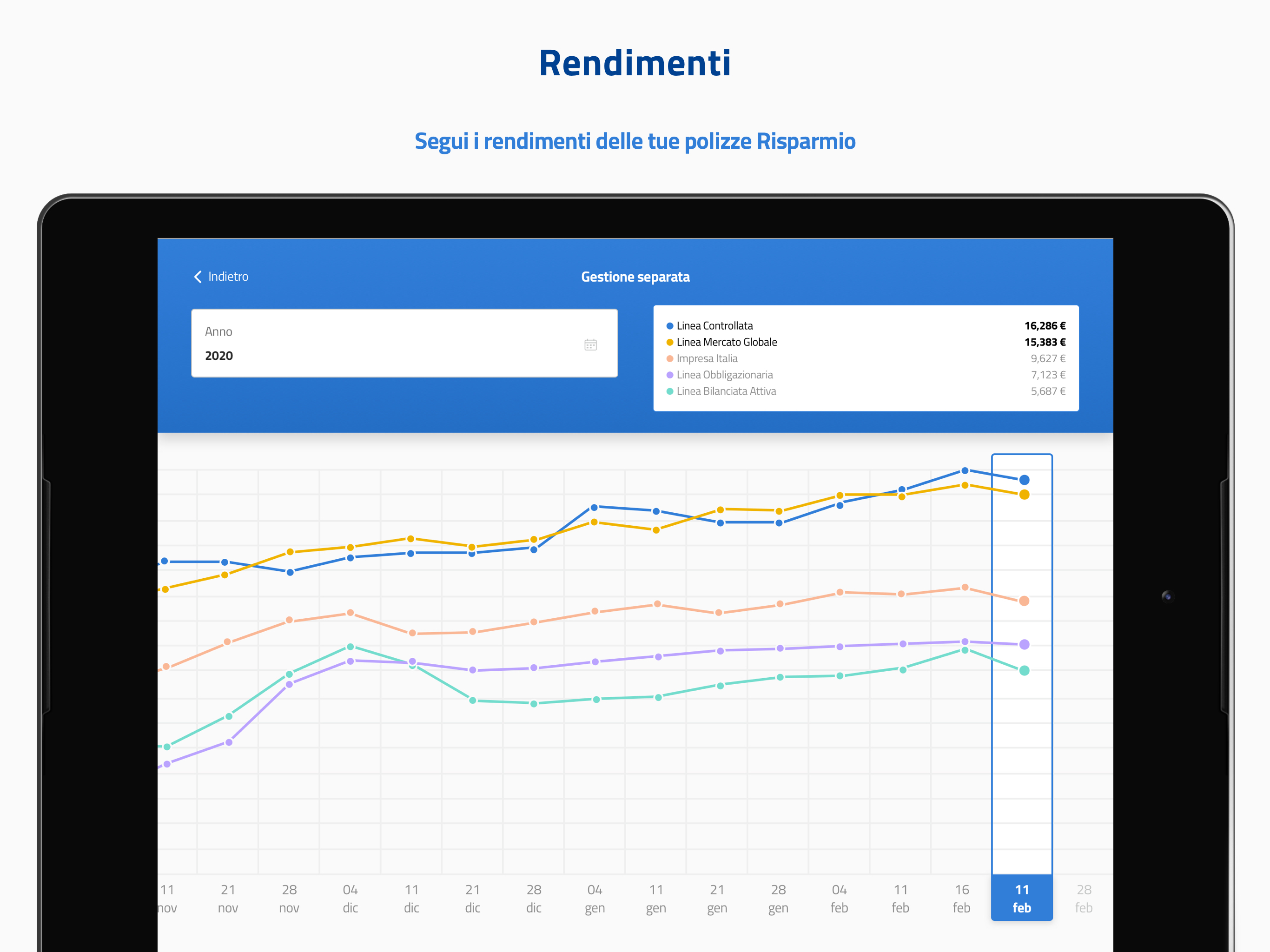Click the back chevron arrow icon
Image resolution: width=1270 pixels, height=952 pixels.
(x=198, y=277)
